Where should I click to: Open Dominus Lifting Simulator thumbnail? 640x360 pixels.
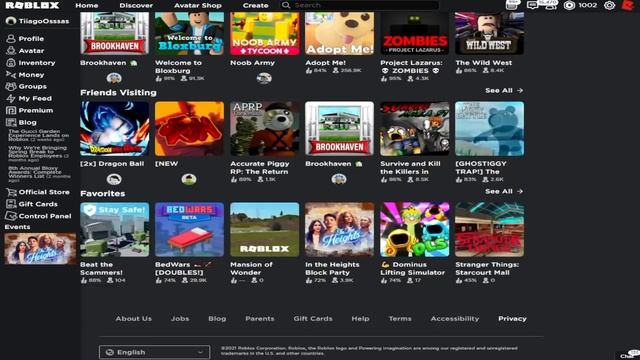click(414, 229)
